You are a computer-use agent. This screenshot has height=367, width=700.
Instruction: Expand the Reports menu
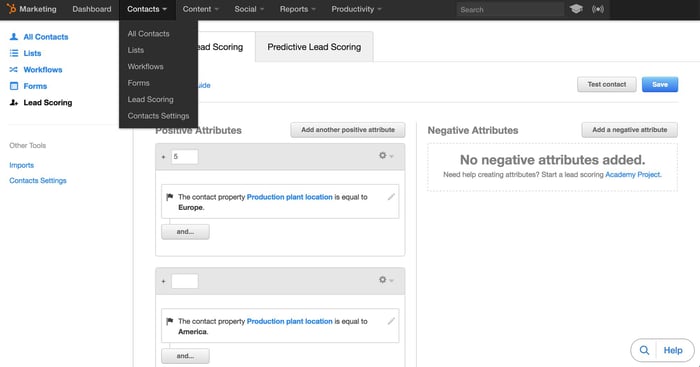297,9
